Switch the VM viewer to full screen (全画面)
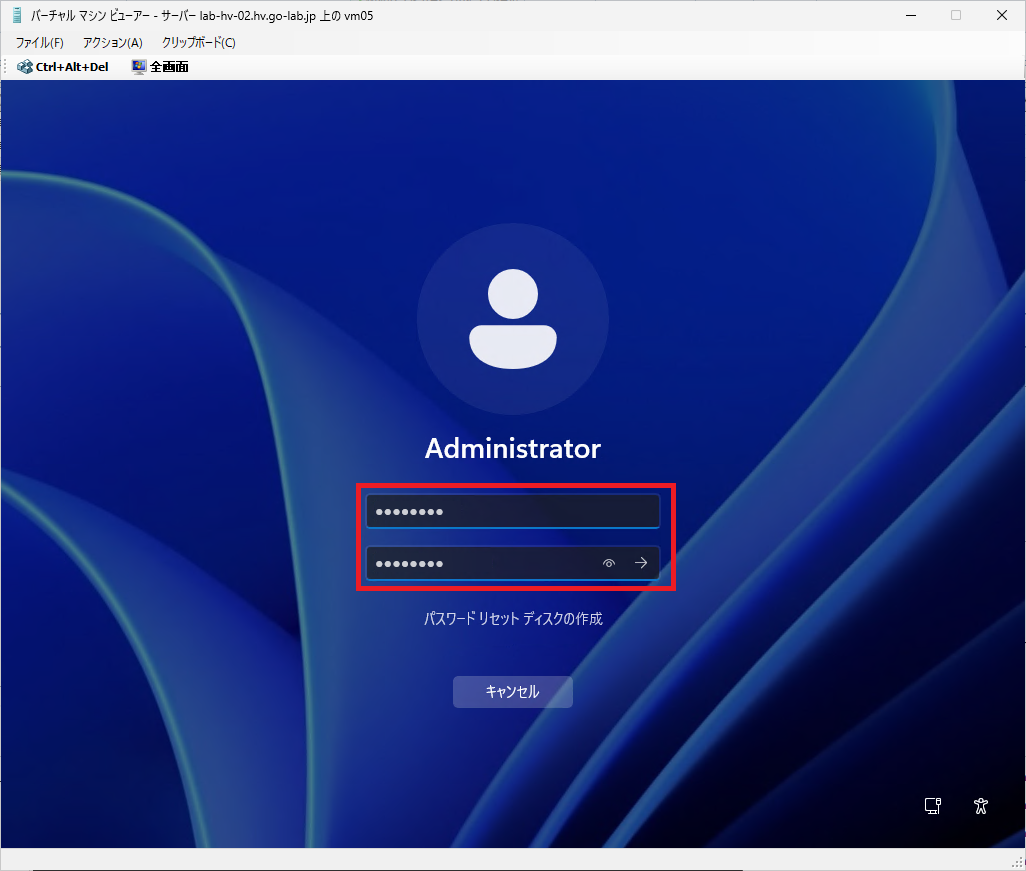This screenshot has width=1026, height=871. tap(160, 67)
